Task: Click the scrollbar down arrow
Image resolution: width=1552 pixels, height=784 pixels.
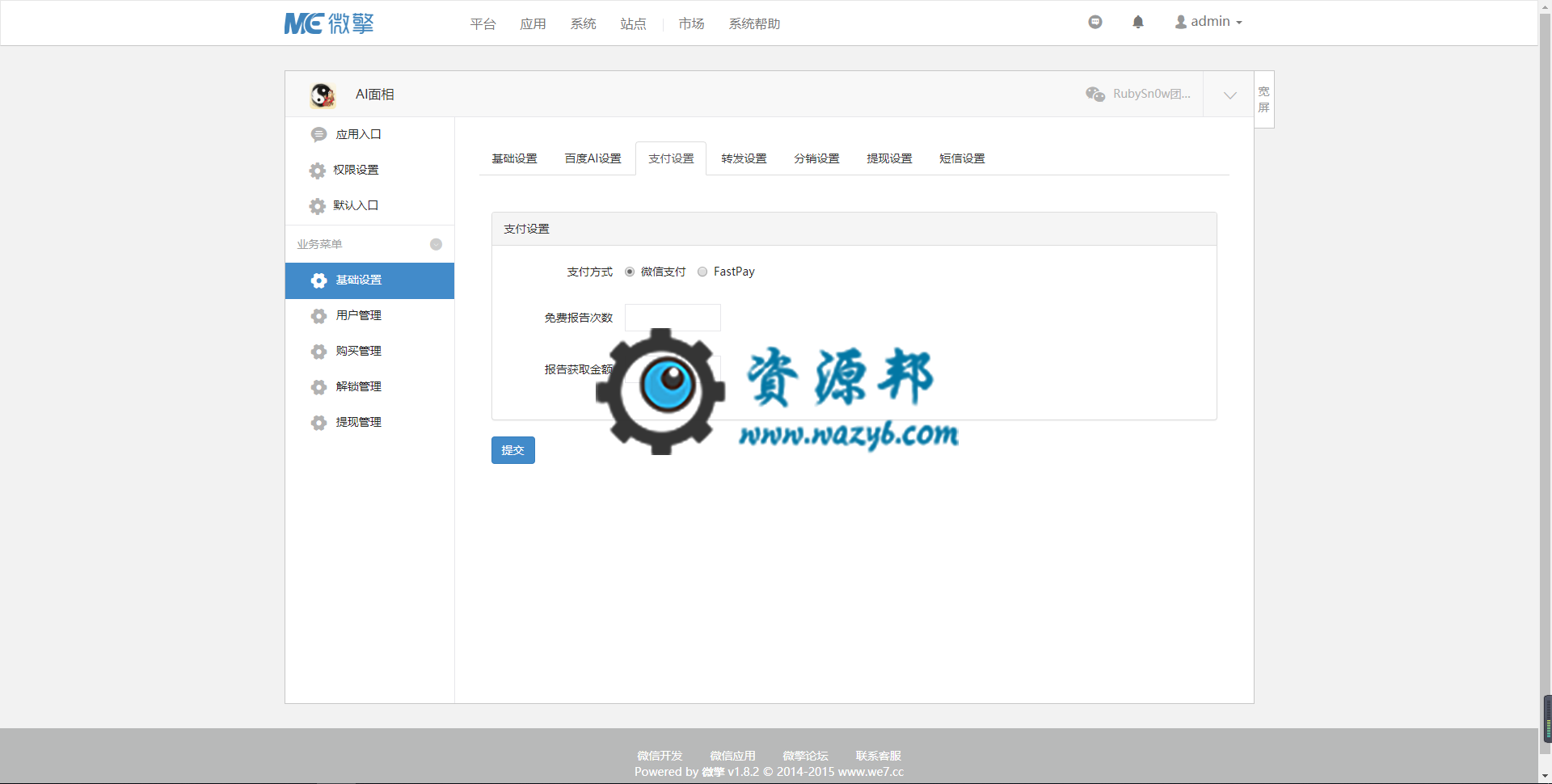Action: coord(1546,777)
